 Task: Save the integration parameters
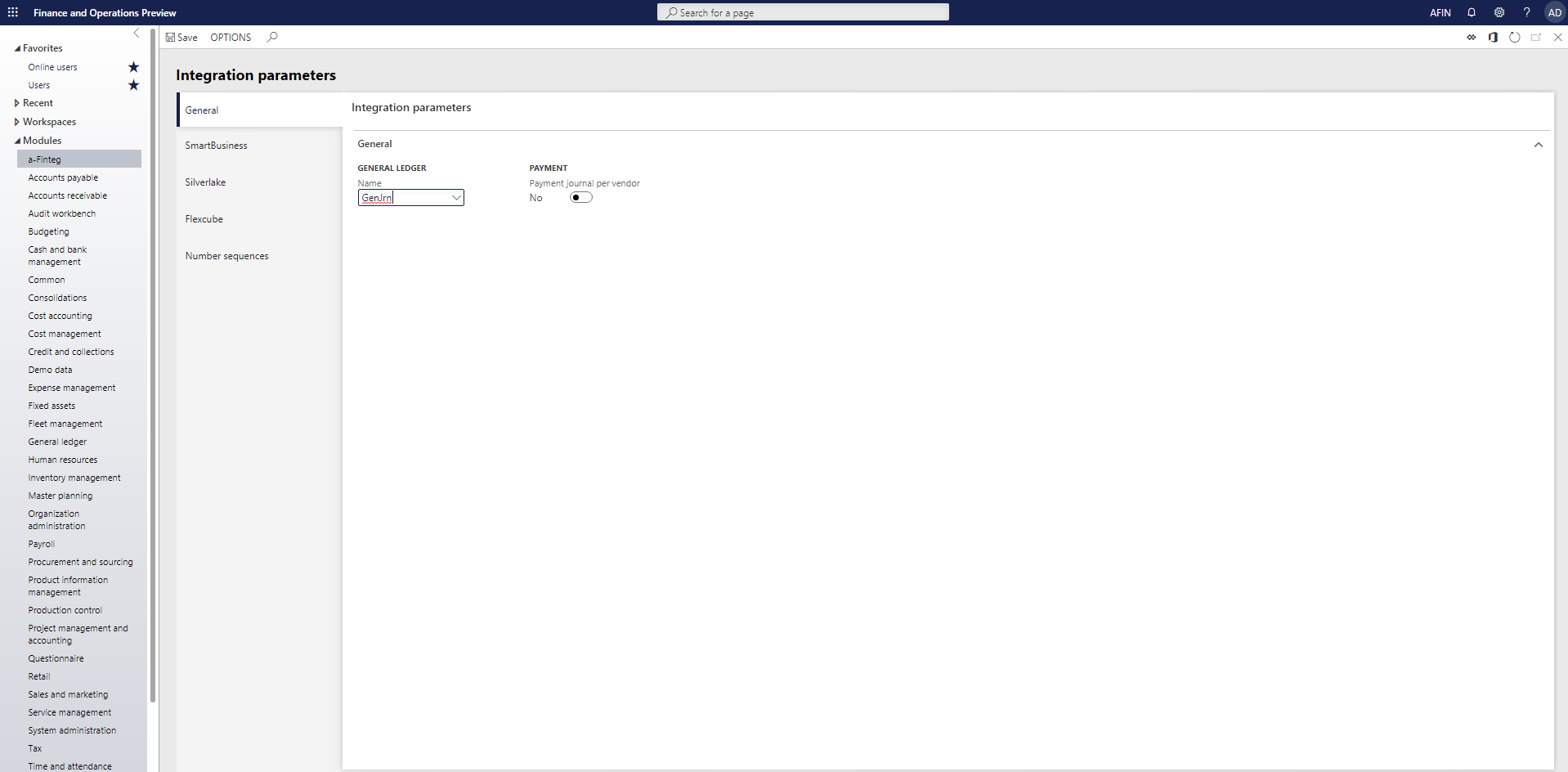point(181,37)
